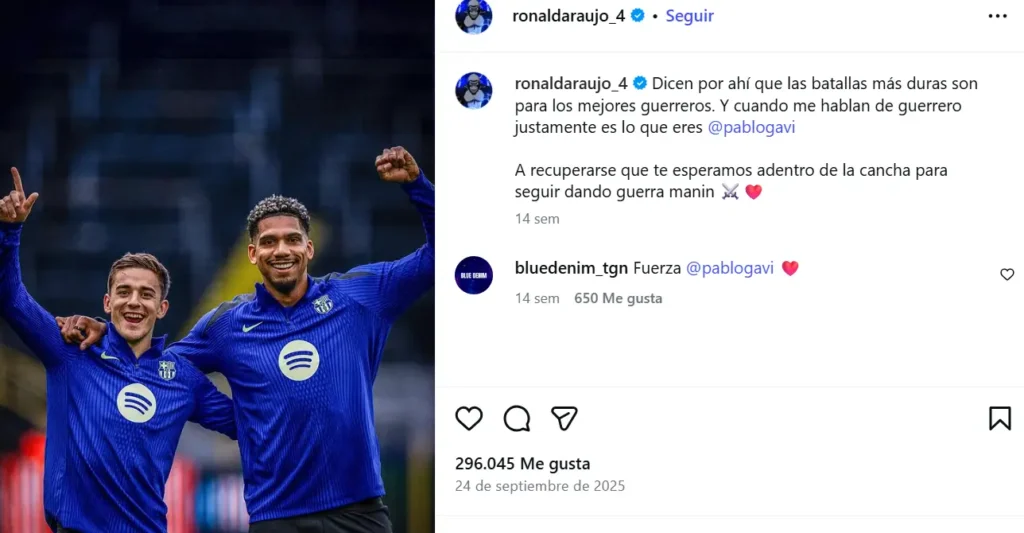Screen dimensions: 1024x533
Task: Click the 24 de septiembre de 2025 date
Action: 540,486
